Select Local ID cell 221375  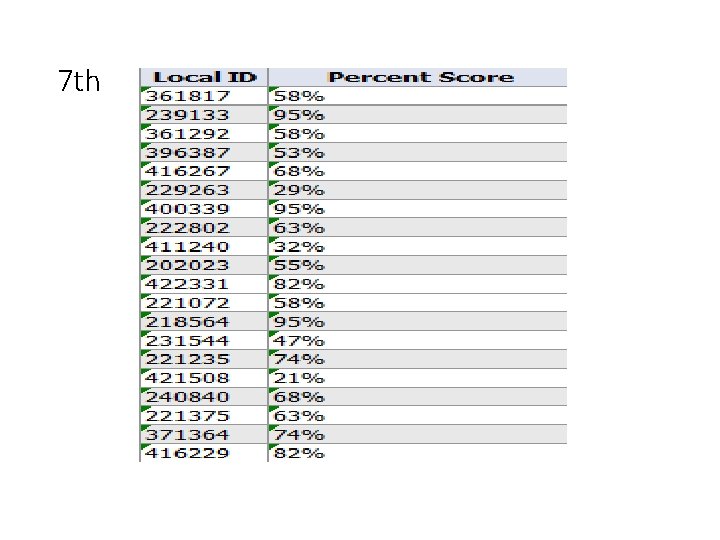[204, 416]
